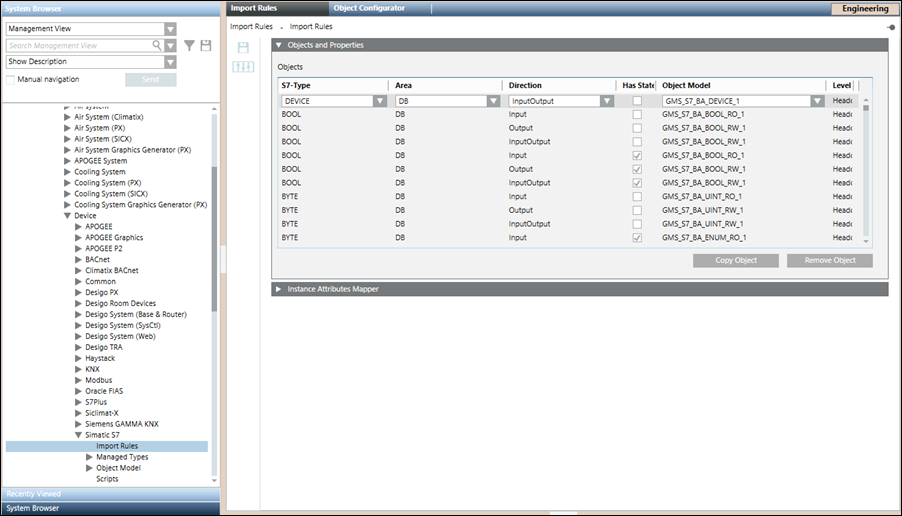Switch to the Object Configurator tab
902x516 pixels.
369,8
